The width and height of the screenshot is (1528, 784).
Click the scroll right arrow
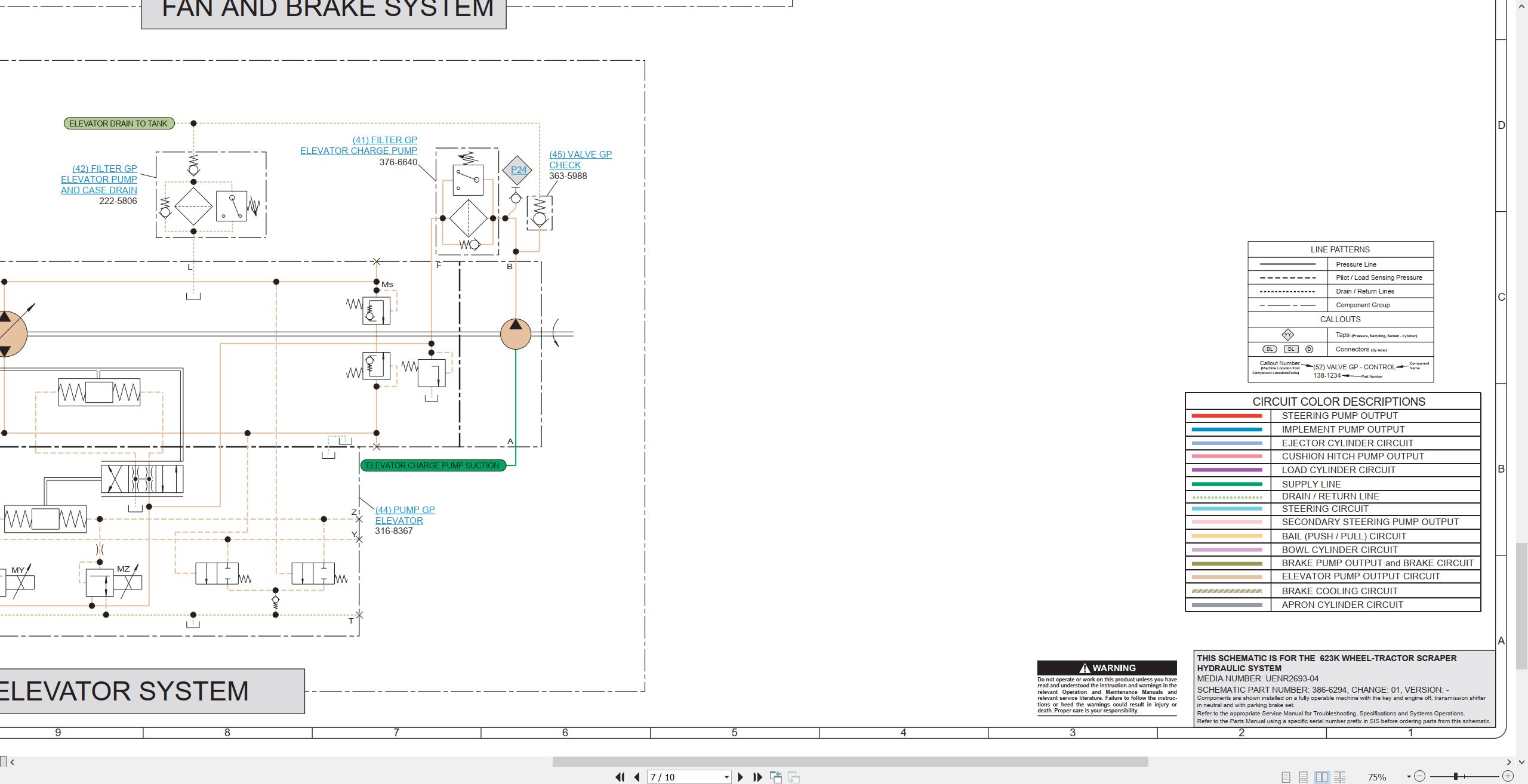pos(1509,761)
